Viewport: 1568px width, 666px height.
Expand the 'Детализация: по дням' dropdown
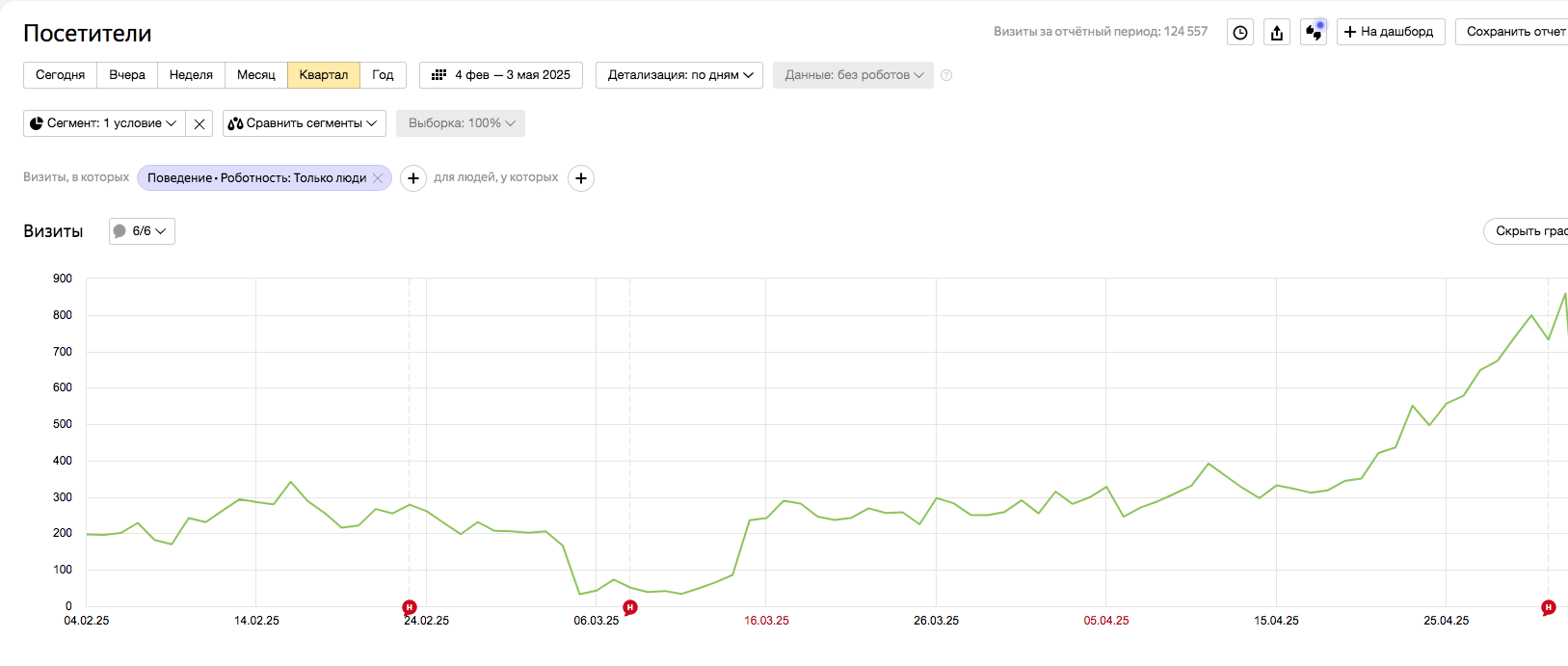point(679,75)
